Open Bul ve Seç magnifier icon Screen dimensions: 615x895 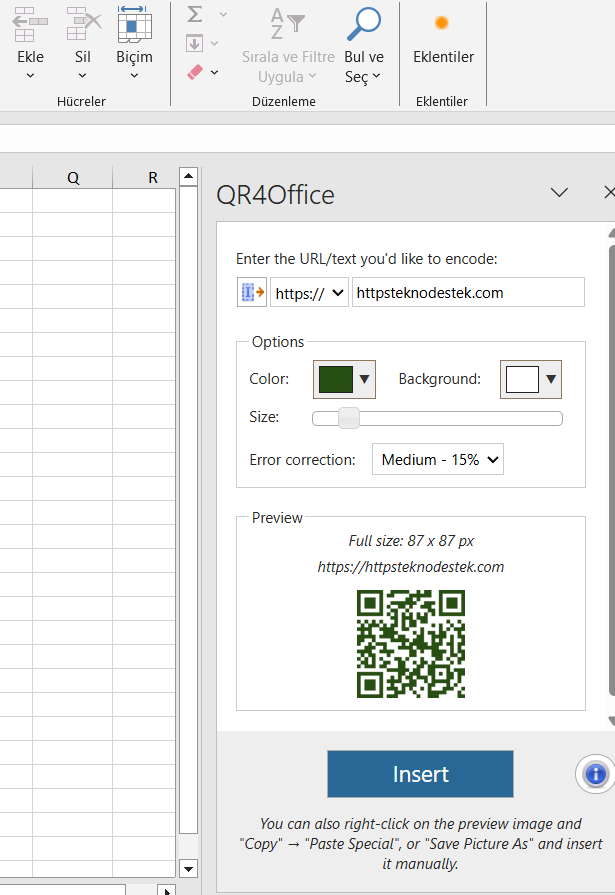(x=364, y=24)
